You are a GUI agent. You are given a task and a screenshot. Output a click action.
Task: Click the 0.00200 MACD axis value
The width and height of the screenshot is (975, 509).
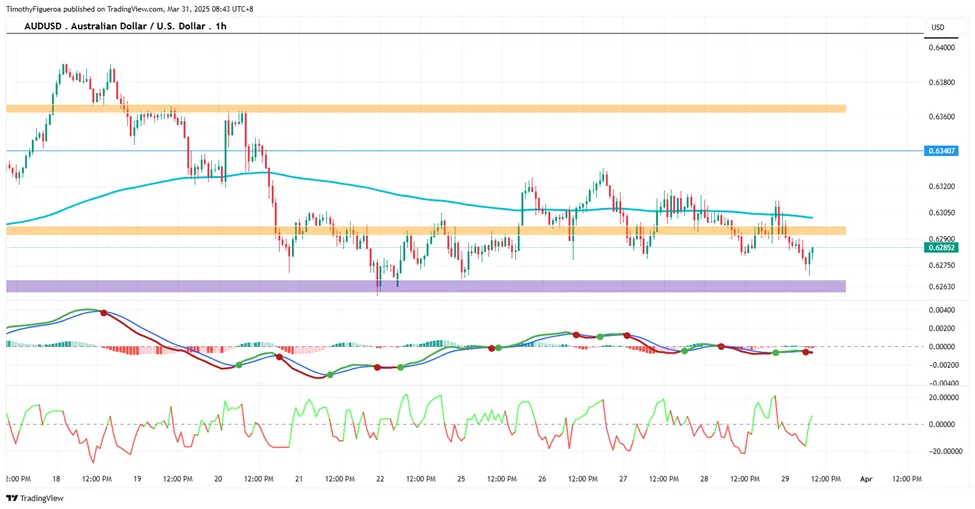[x=941, y=328]
